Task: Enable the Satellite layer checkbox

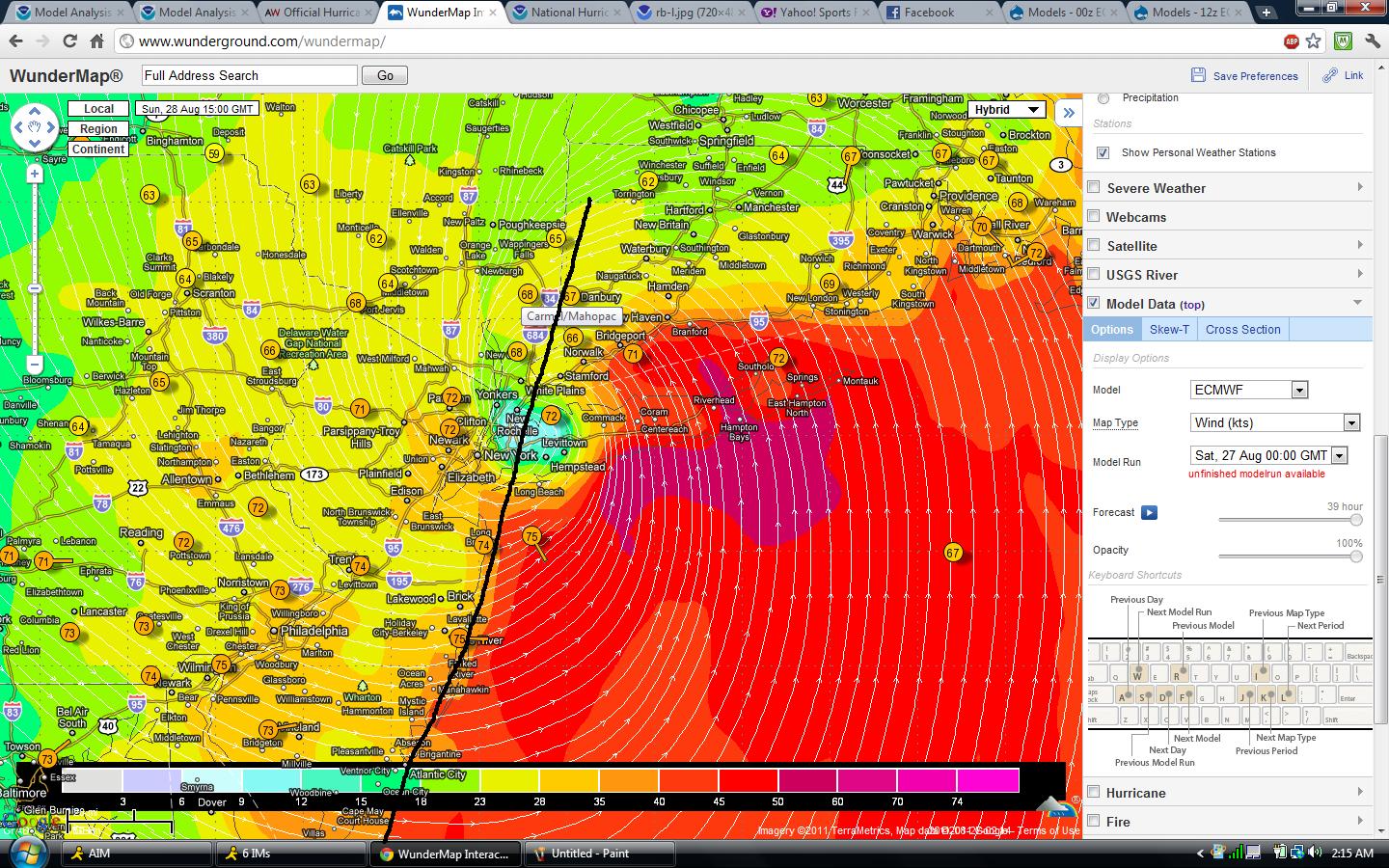Action: pyautogui.click(x=1094, y=246)
